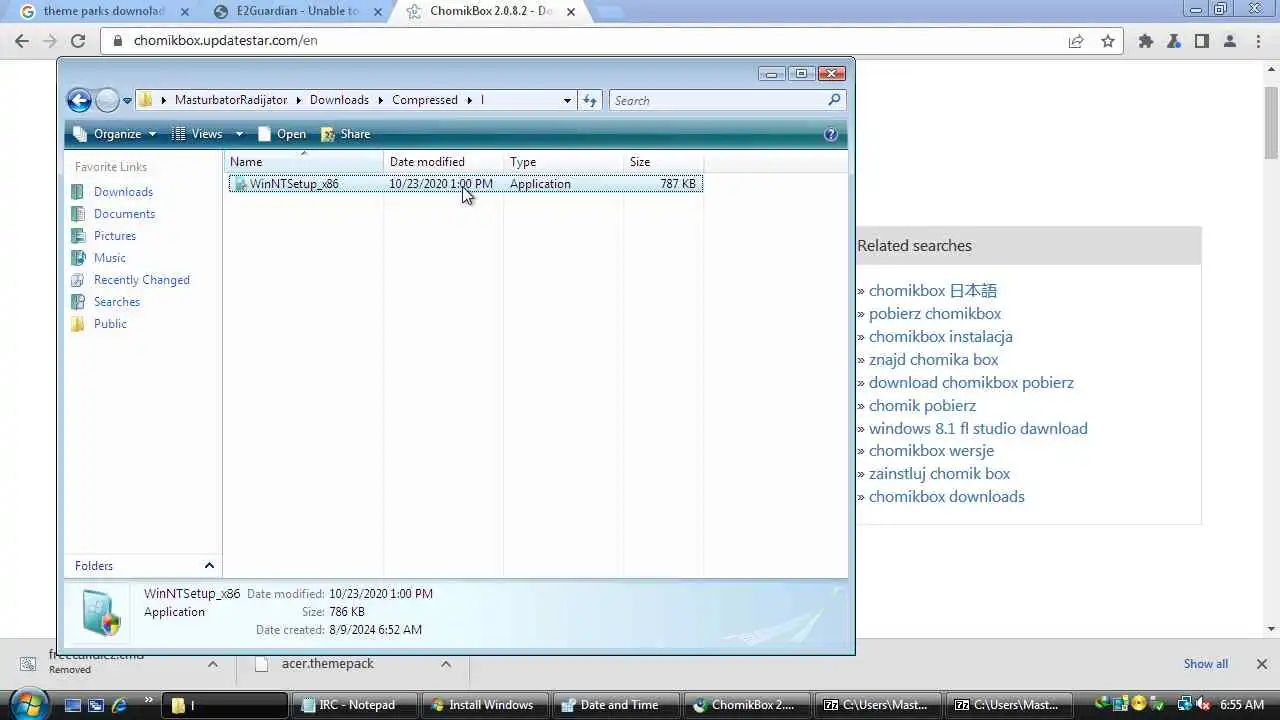Open 'windows 8.1 fl studio dawnload' link
The image size is (1280, 720).
coord(978,428)
